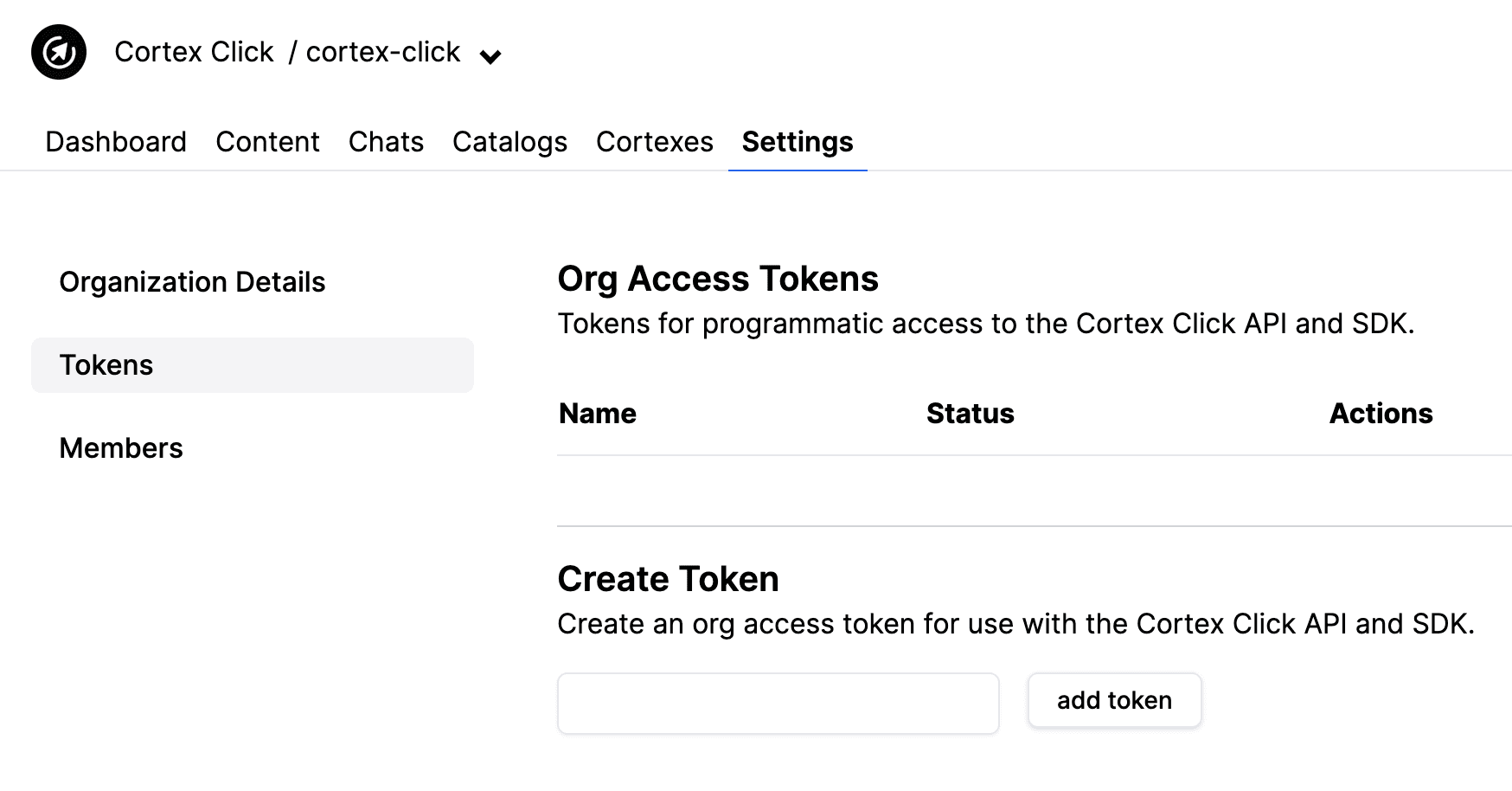The width and height of the screenshot is (1512, 791).
Task: Click the Actions column header
Action: point(1381,414)
